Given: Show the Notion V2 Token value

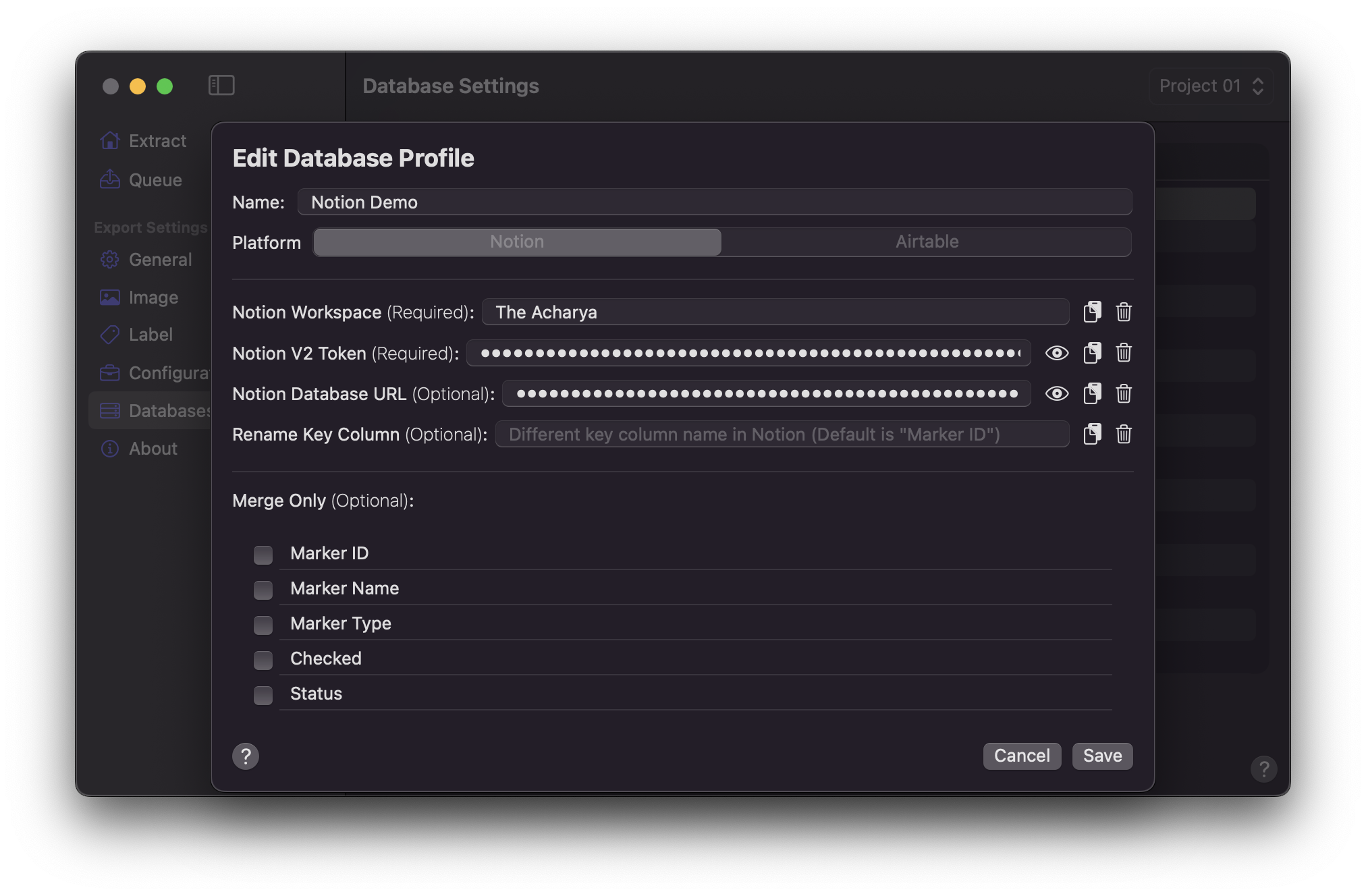Looking at the screenshot, I should coord(1056,352).
